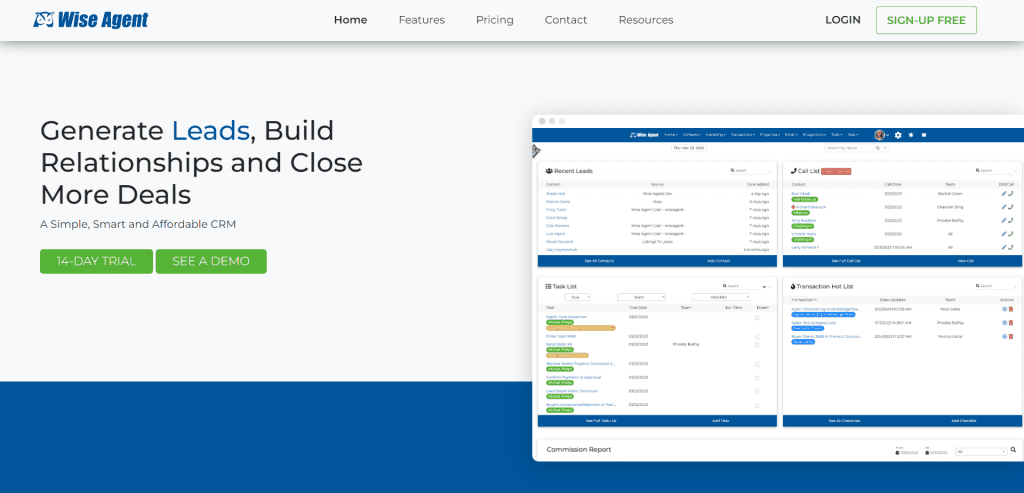1024x493 pixels.
Task: Open the All dropdown in Commission Report
Action: [981, 451]
